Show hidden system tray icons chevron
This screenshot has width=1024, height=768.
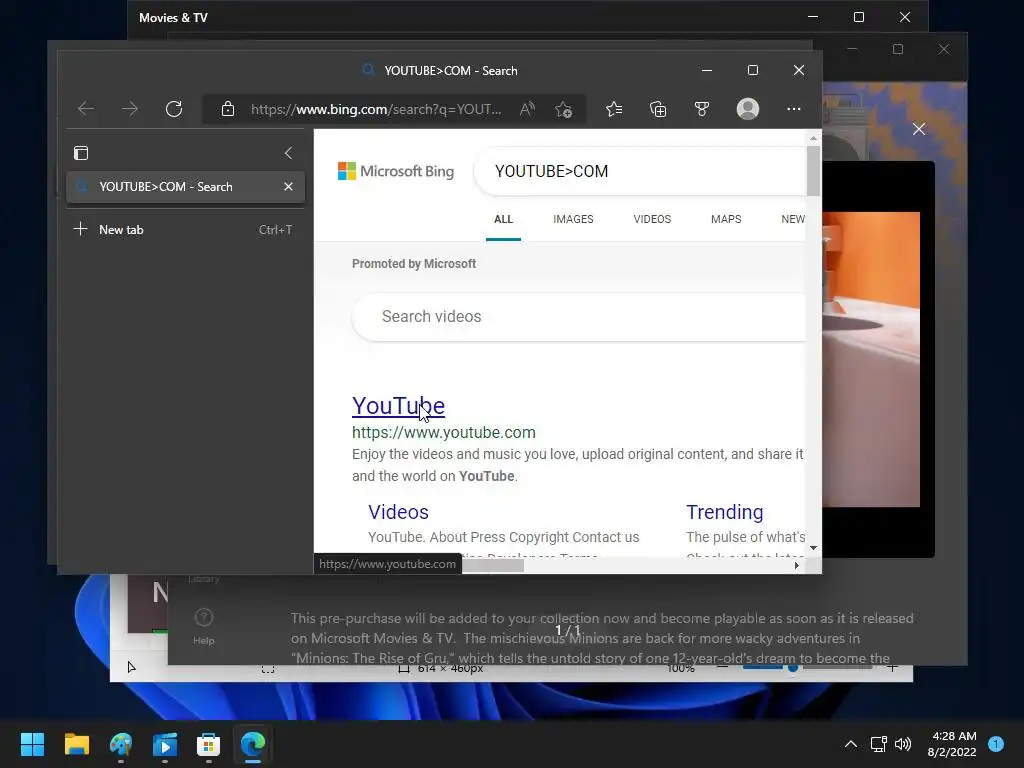[851, 744]
